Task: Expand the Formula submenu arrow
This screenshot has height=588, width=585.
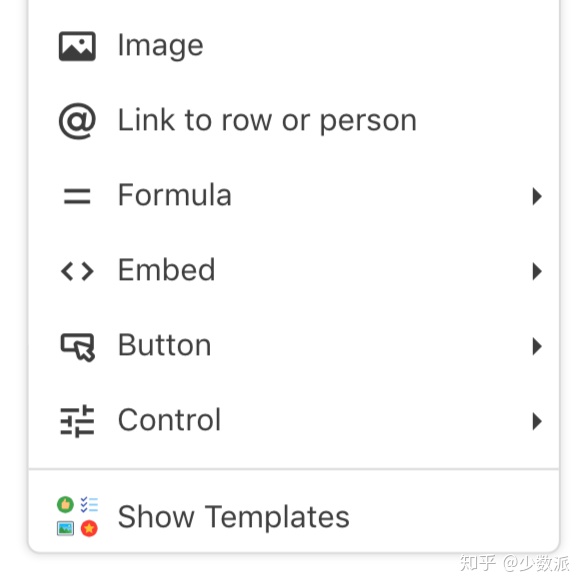Action: (537, 196)
